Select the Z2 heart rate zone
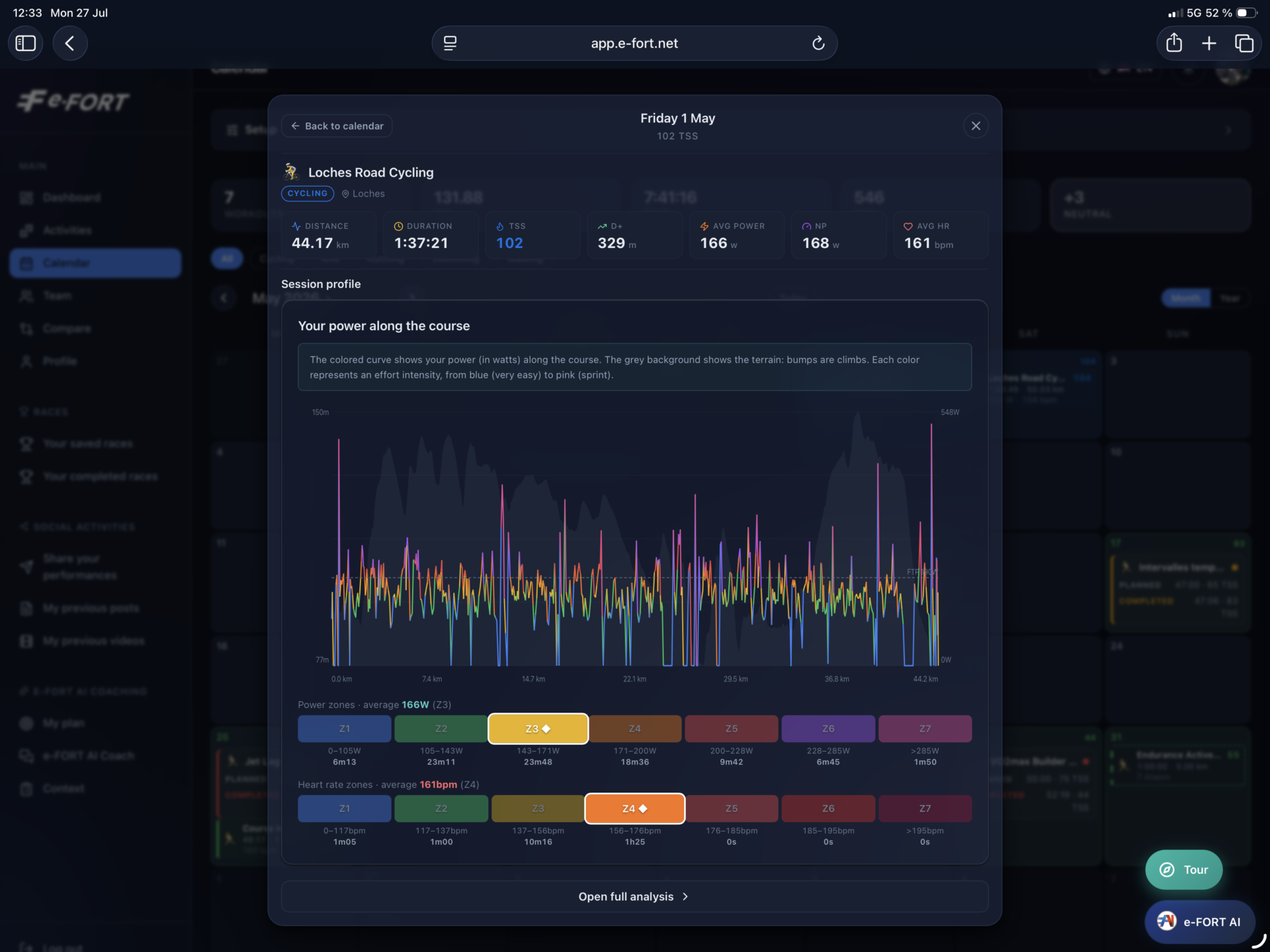The width and height of the screenshot is (1270, 952). pos(441,808)
